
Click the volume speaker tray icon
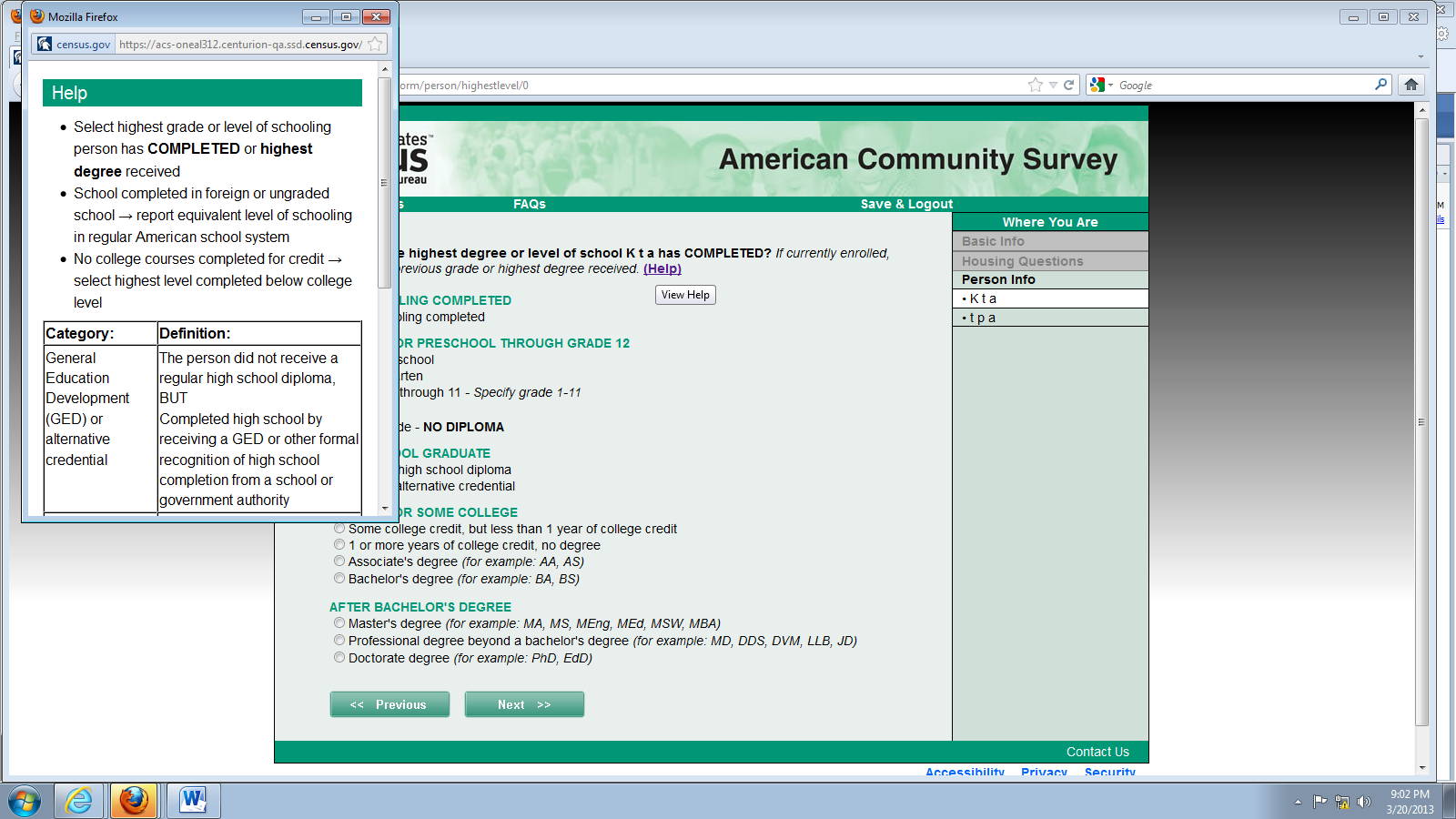(x=1363, y=802)
